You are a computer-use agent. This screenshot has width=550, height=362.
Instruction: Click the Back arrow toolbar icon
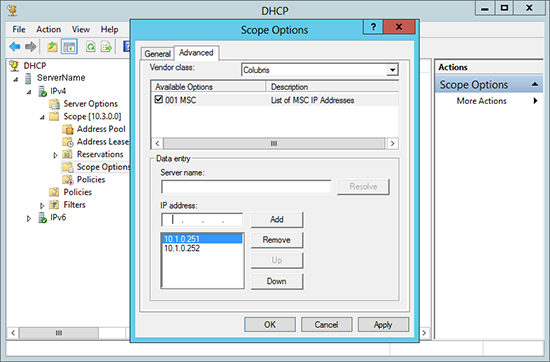coord(15,46)
